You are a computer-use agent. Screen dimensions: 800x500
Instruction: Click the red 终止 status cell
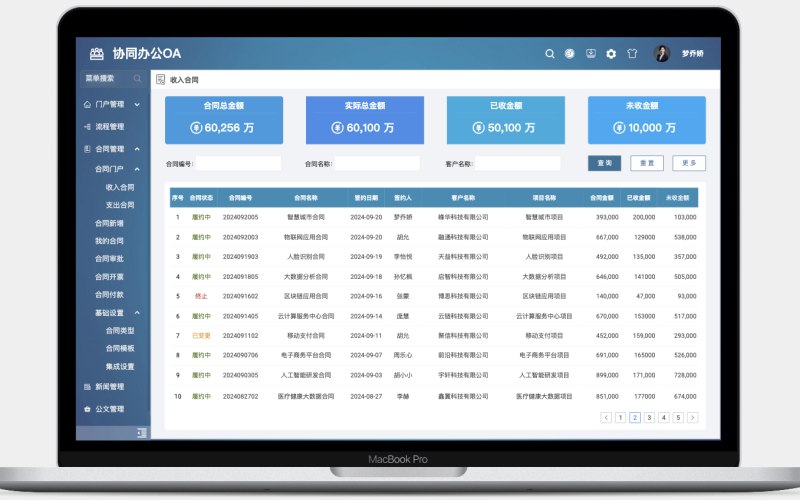tap(201, 296)
